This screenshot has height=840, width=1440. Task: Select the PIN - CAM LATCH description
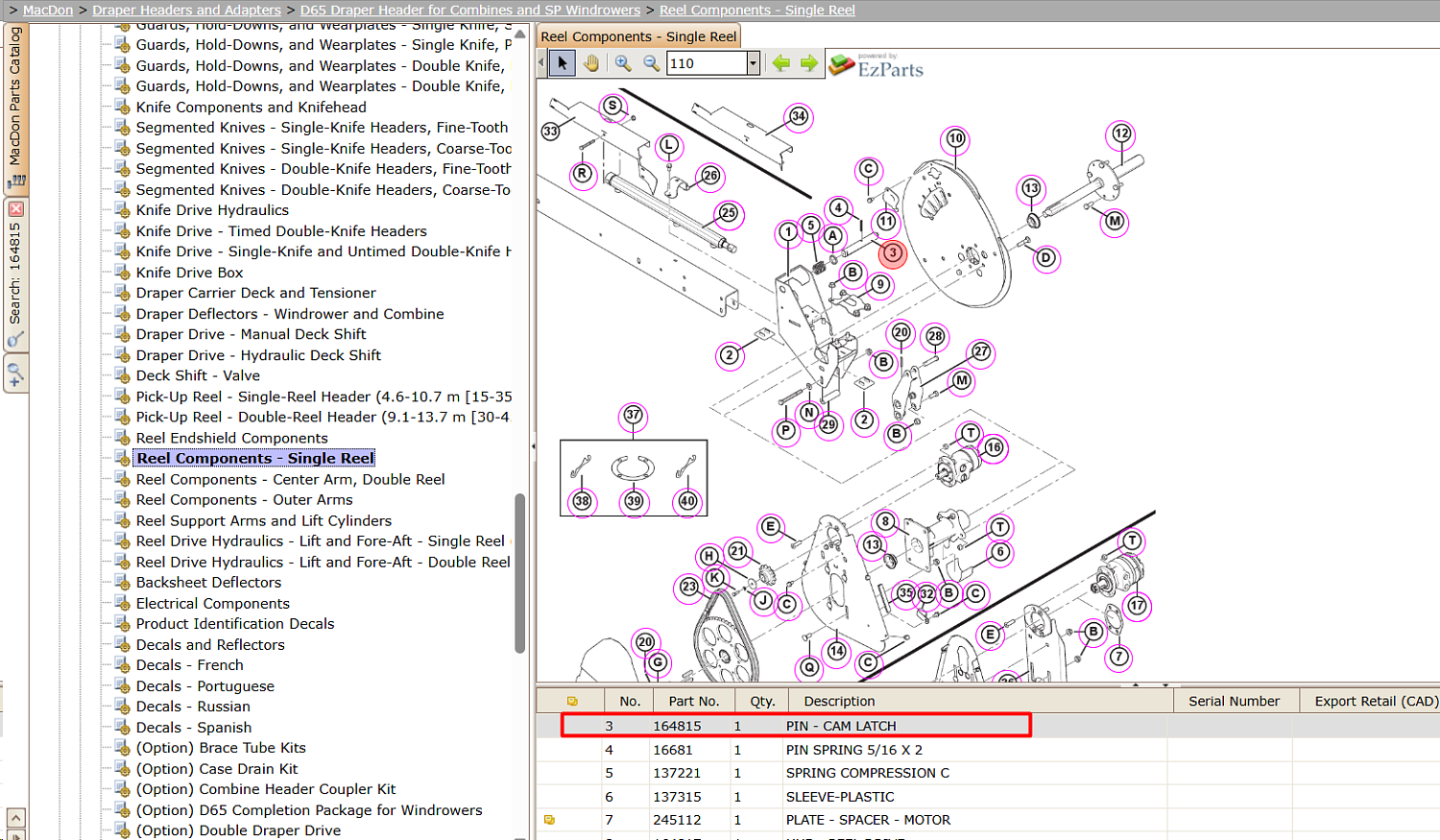[841, 726]
